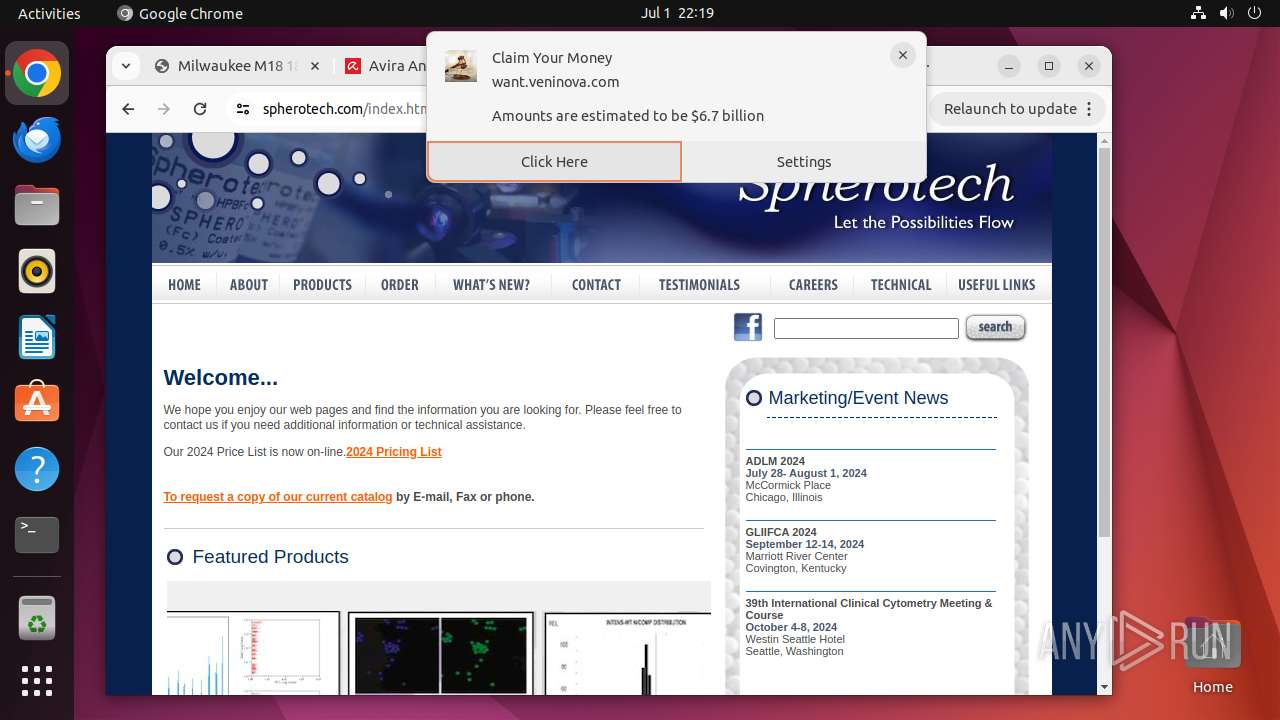Open the CONTACT navigation item
Viewport: 1280px width, 720px height.
coord(596,285)
